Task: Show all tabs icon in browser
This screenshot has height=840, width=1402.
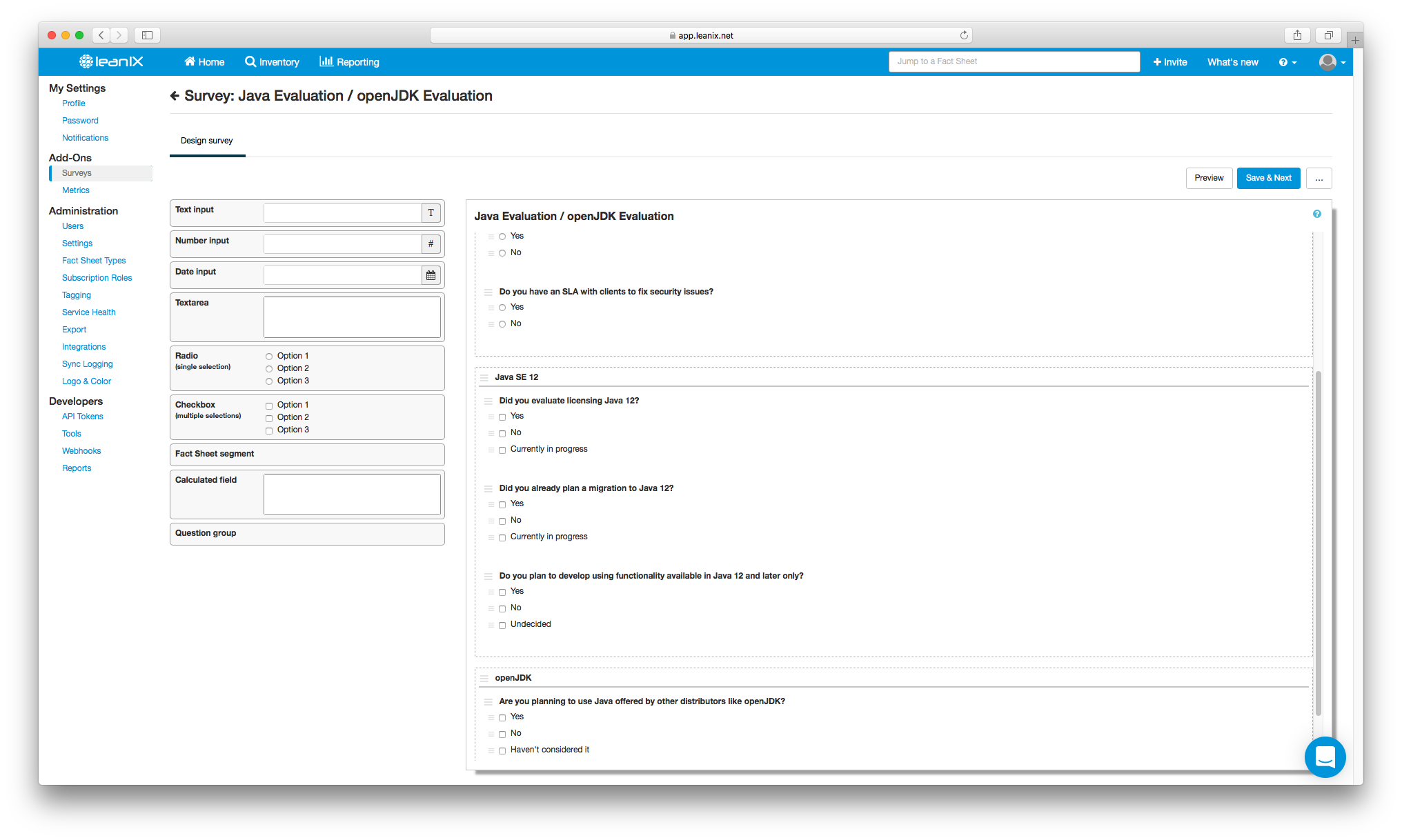Action: [1328, 35]
